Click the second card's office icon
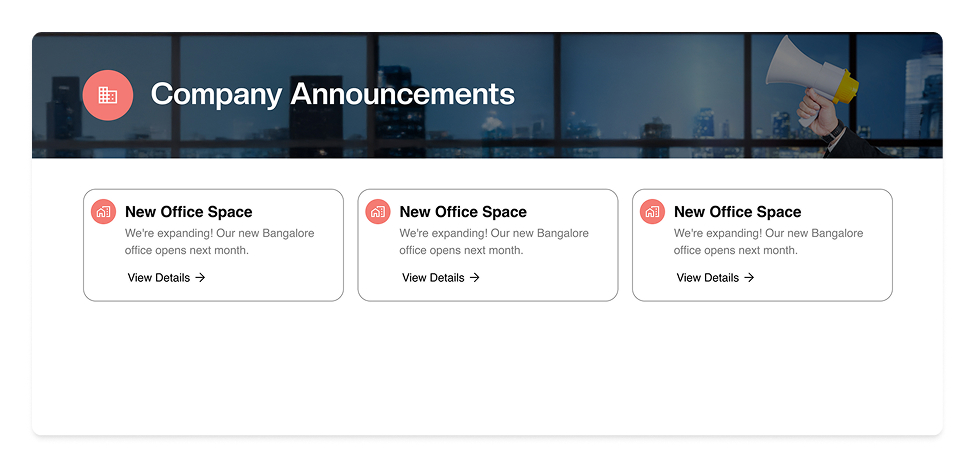Image resolution: width=975 pixels, height=468 pixels. click(378, 212)
